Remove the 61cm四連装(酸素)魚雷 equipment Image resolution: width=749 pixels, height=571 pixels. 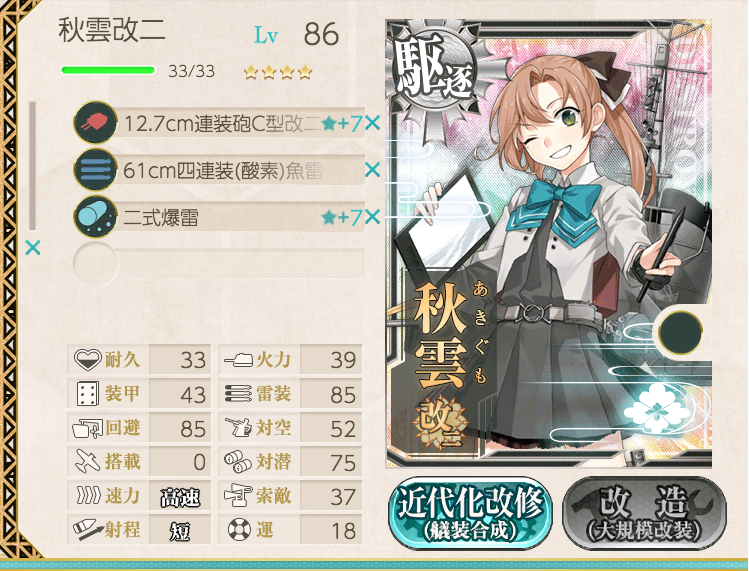tap(372, 170)
